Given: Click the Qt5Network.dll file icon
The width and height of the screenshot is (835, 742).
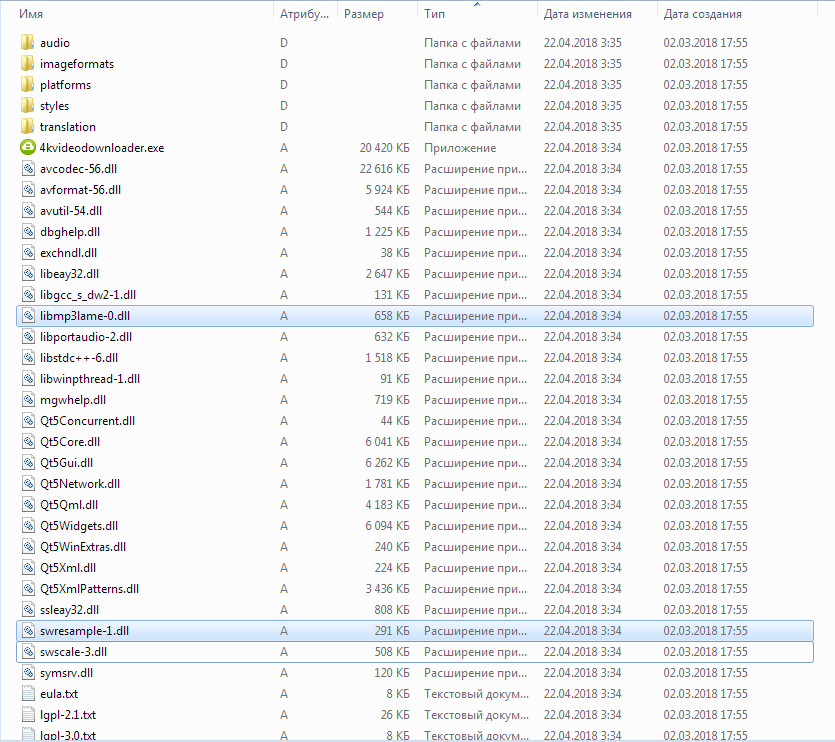Looking at the screenshot, I should point(28,484).
